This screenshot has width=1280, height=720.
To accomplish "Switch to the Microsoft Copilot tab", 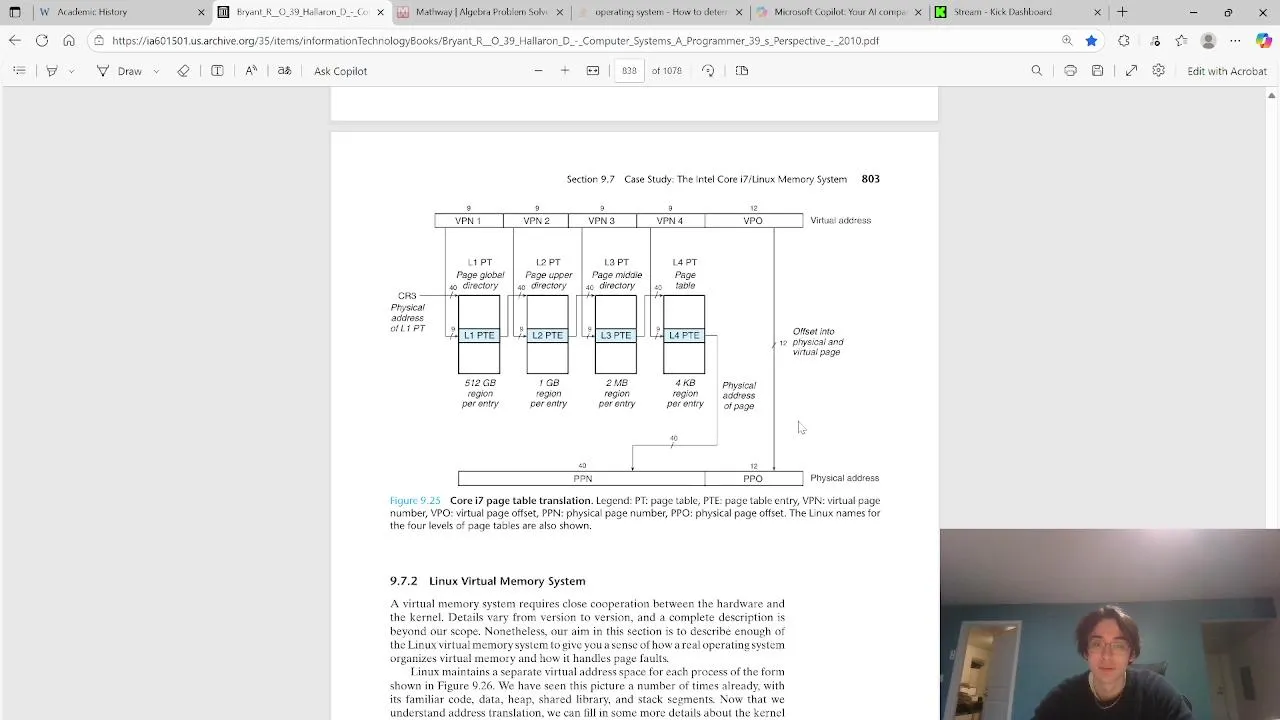I will point(840,12).
